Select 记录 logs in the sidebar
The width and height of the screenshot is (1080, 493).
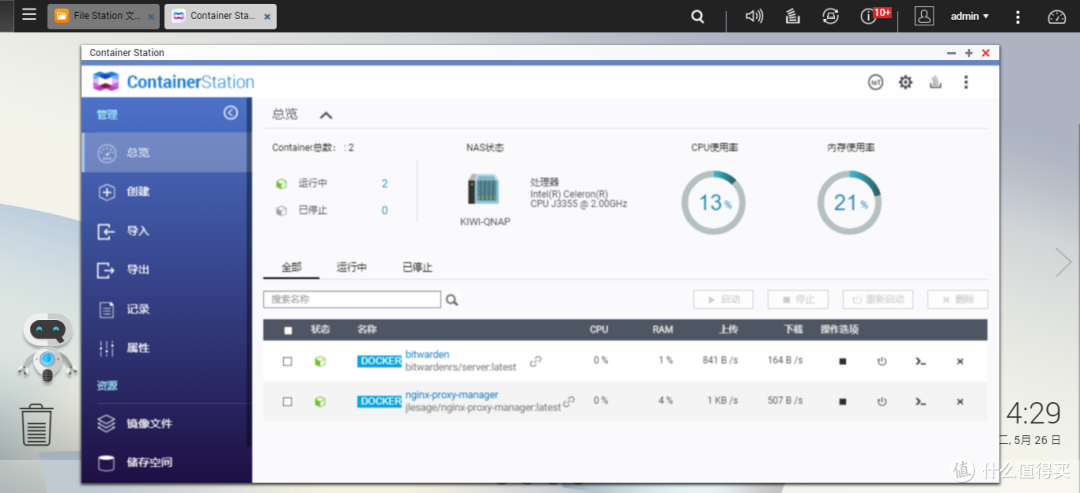[x=165, y=309]
